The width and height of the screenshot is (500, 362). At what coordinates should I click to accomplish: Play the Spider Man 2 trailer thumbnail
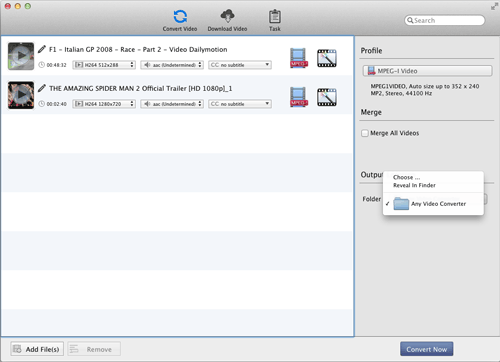pyautogui.click(x=21, y=95)
